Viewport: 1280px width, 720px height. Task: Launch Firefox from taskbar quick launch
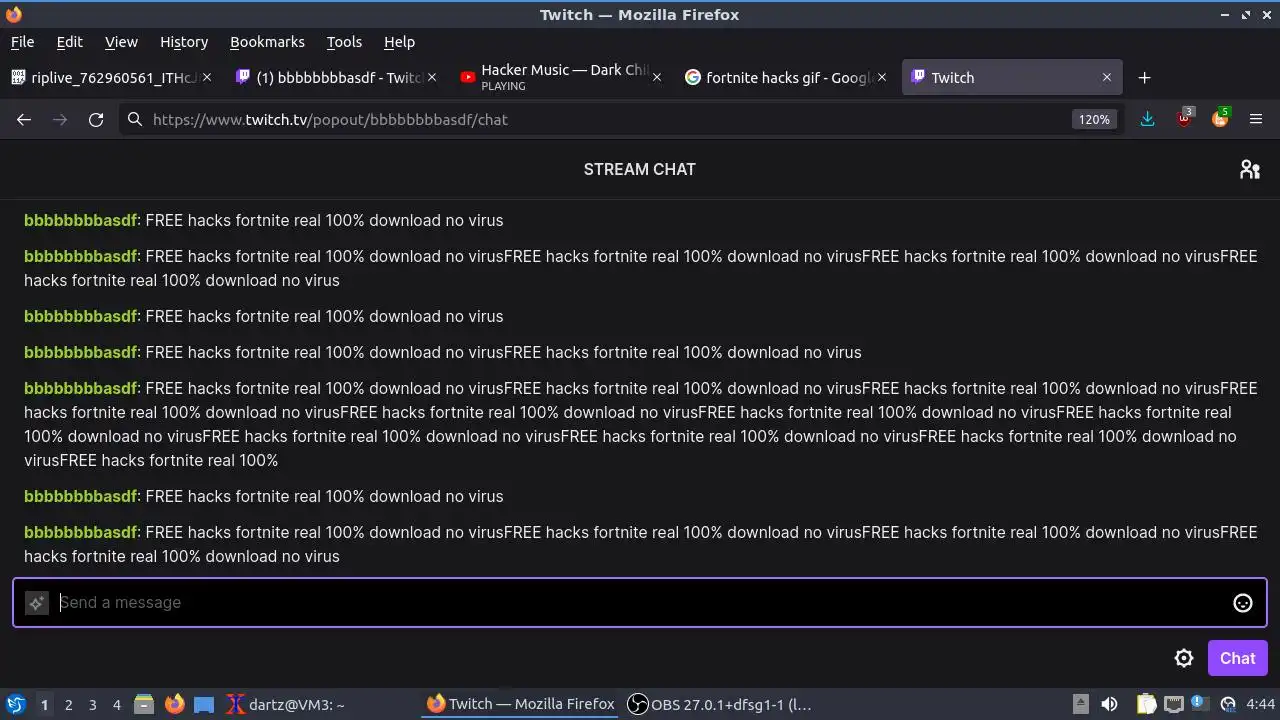click(x=174, y=704)
